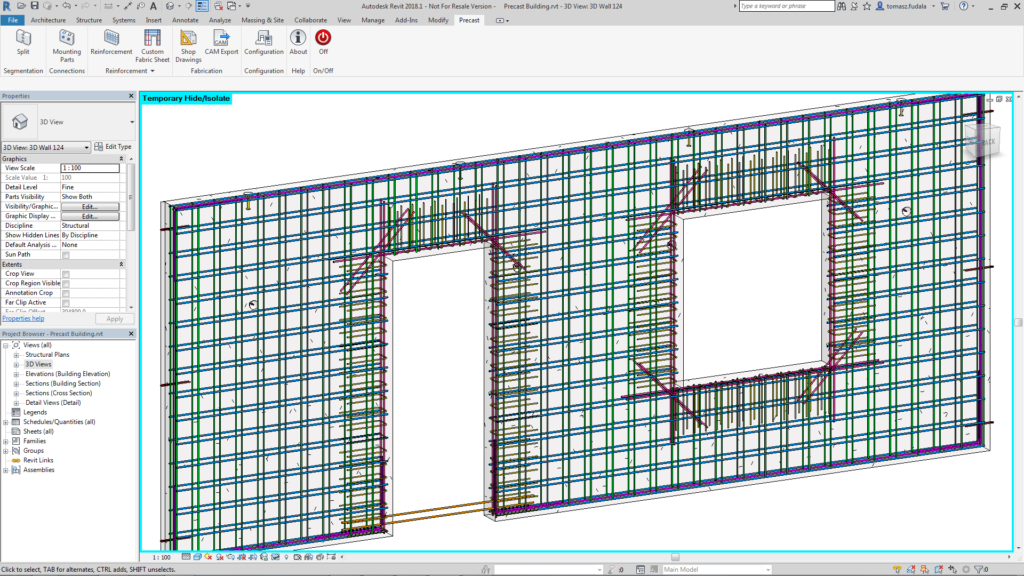Click Edit button for Visibility/Graphics overrides
The image size is (1024, 576).
89,207
